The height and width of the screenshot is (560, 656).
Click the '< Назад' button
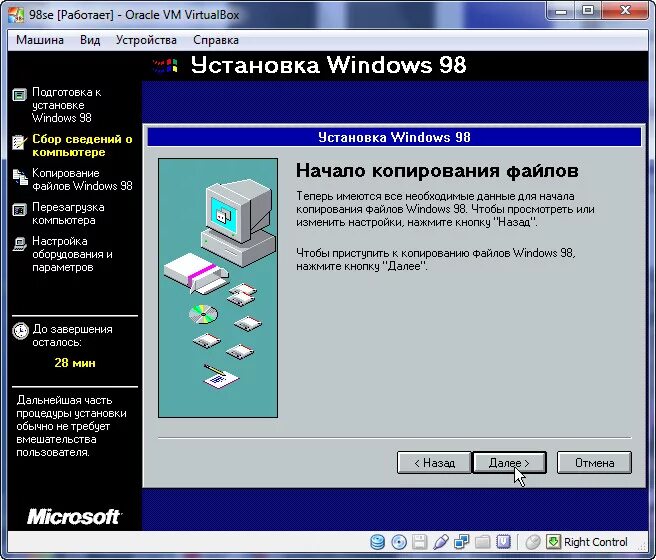pyautogui.click(x=434, y=463)
